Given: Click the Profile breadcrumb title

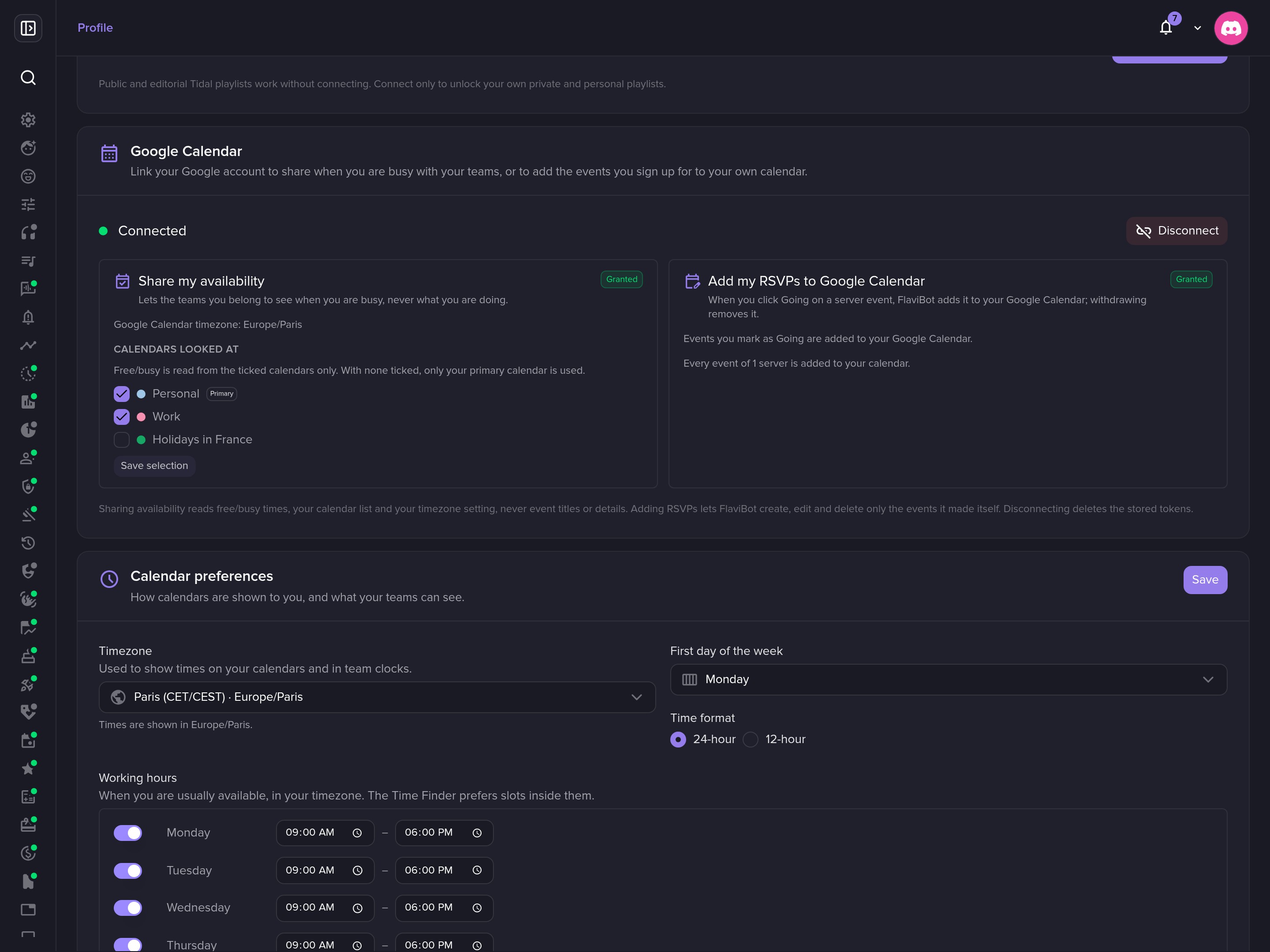Looking at the screenshot, I should coord(95,27).
